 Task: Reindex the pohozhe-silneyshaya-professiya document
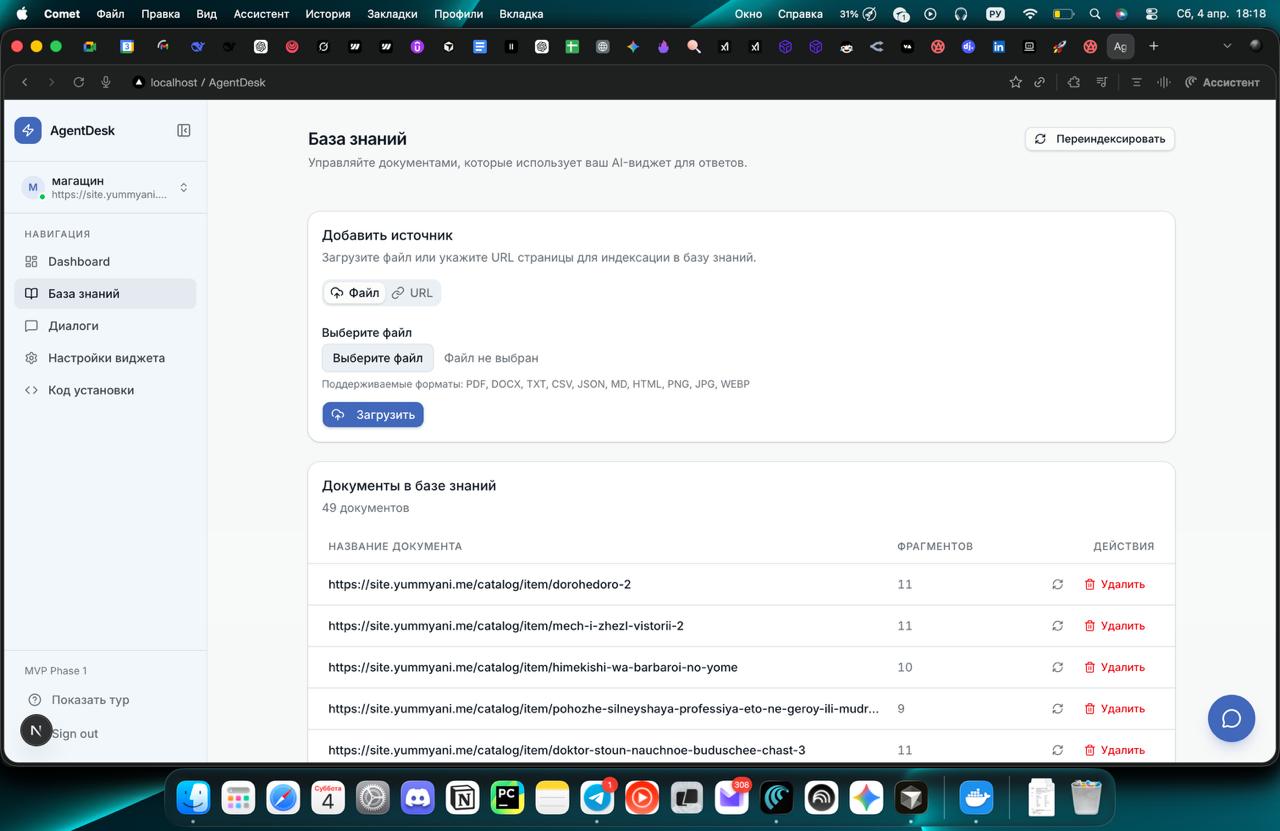[1057, 709]
